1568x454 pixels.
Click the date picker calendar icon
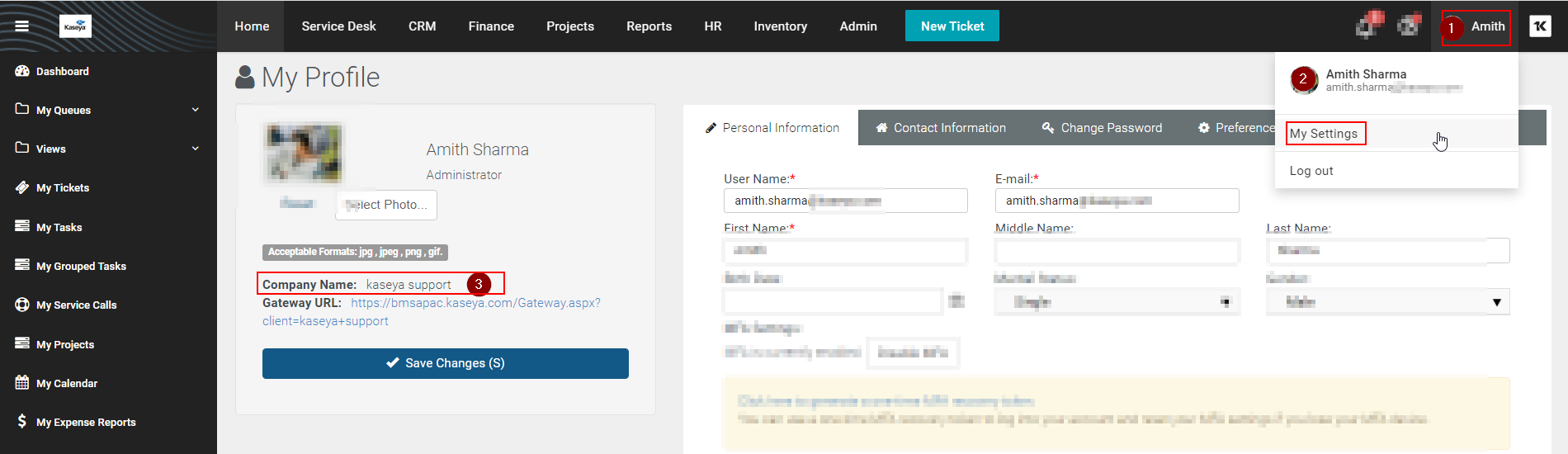point(956,301)
